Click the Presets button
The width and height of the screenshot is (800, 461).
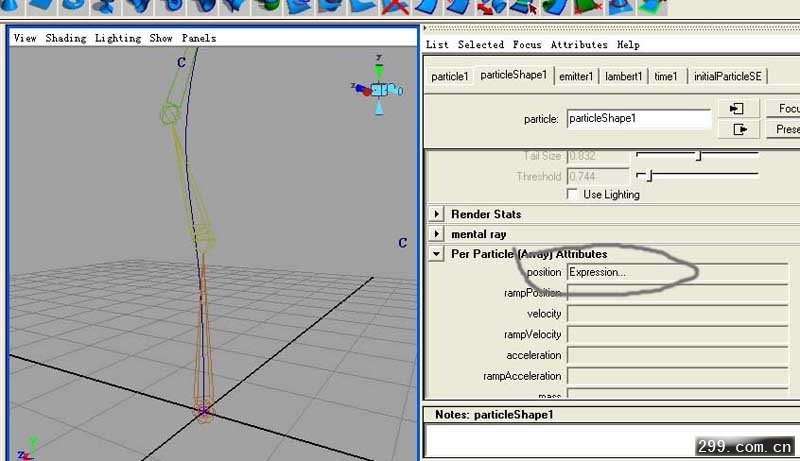pyautogui.click(x=783, y=130)
